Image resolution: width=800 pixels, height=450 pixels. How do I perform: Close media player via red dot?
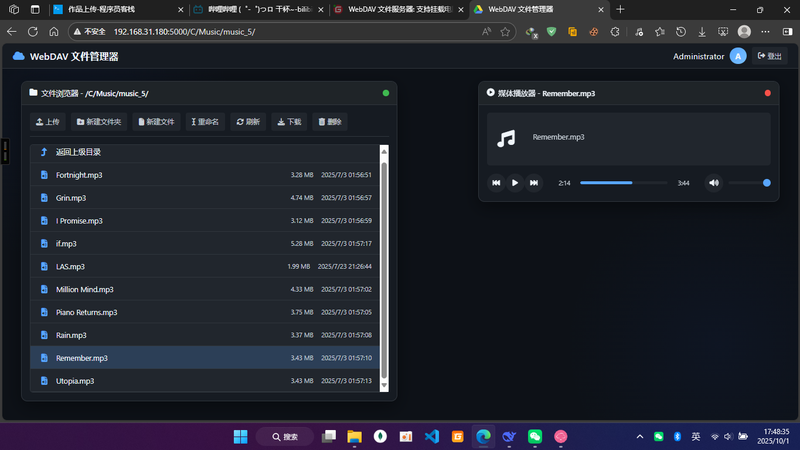[x=767, y=93]
